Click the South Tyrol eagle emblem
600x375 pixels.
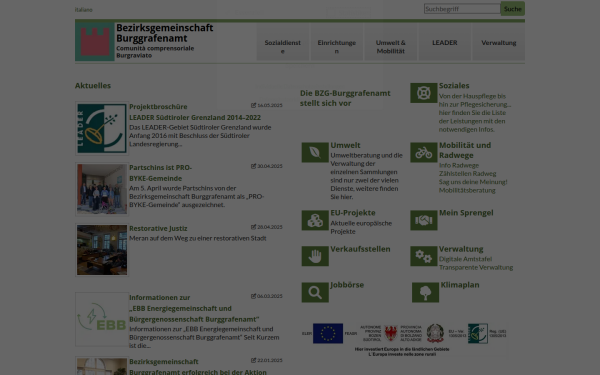coord(391,333)
